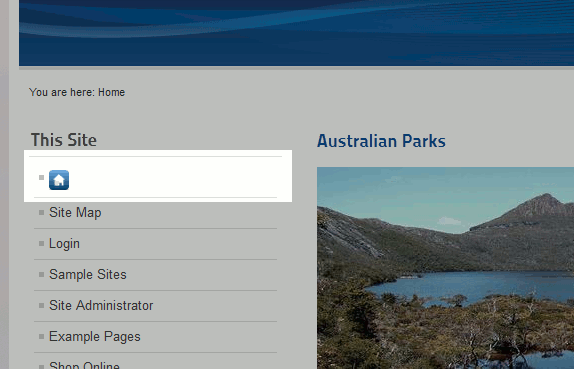
Task: Go to the Login menu link
Action: click(64, 244)
